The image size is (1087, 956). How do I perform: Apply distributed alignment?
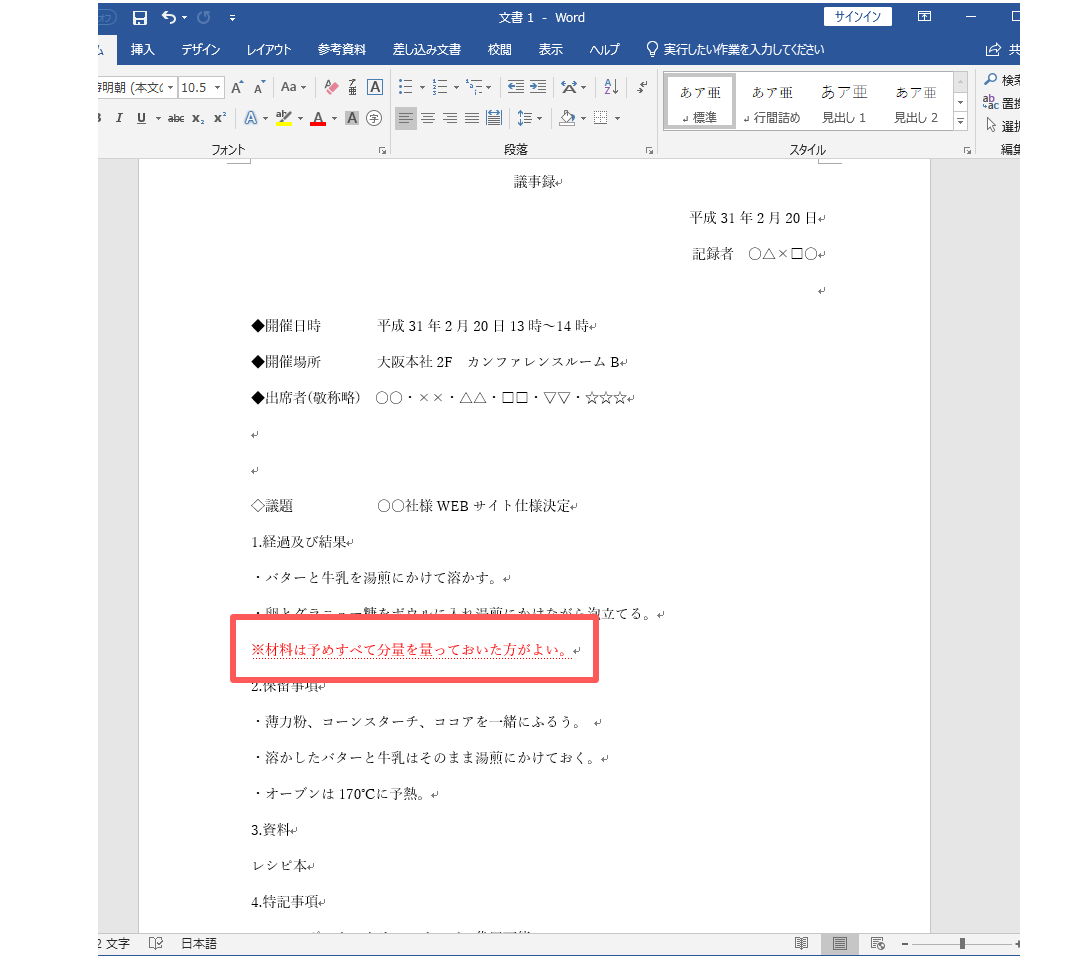pyautogui.click(x=494, y=118)
